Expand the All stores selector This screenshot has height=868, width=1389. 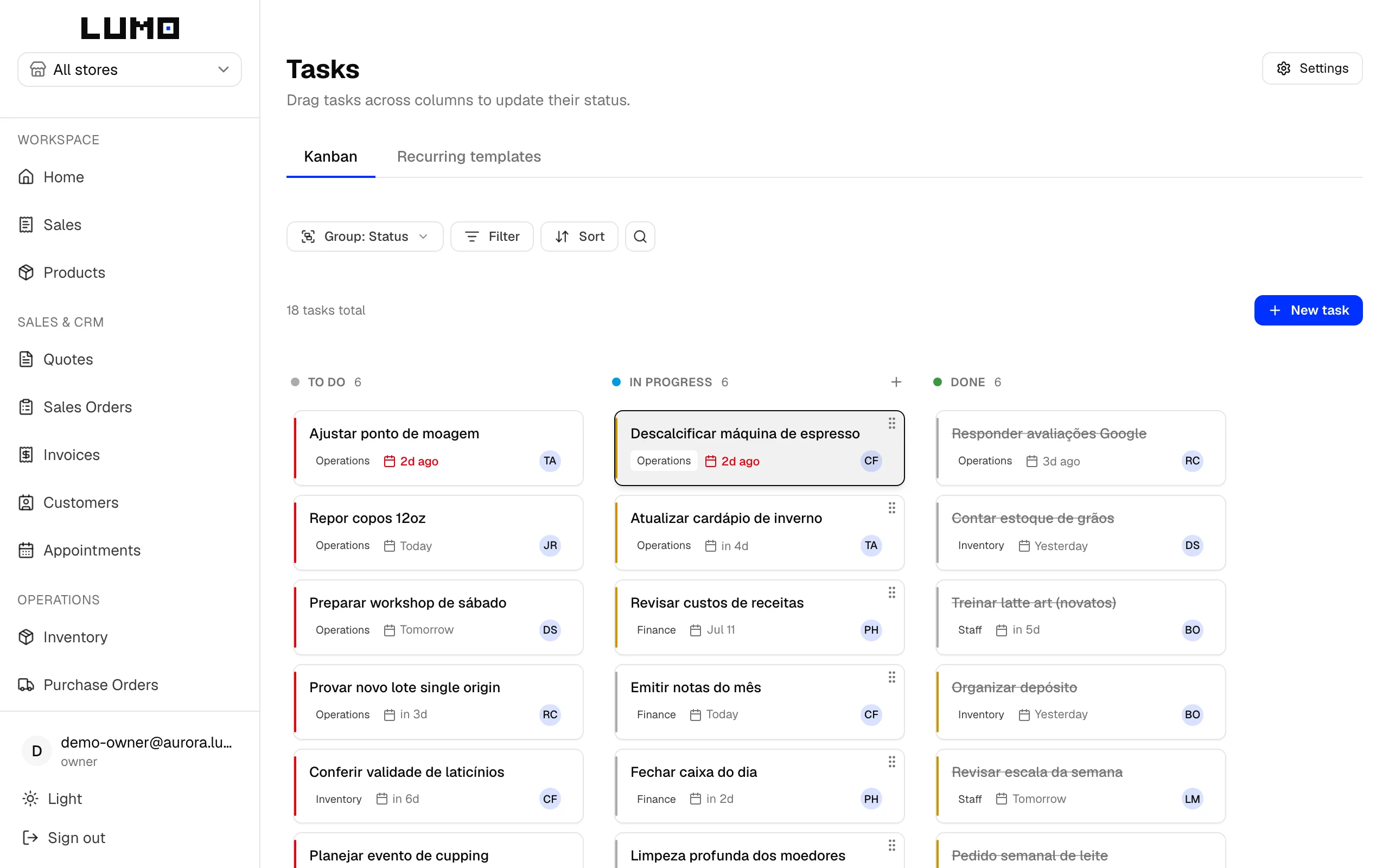point(130,69)
